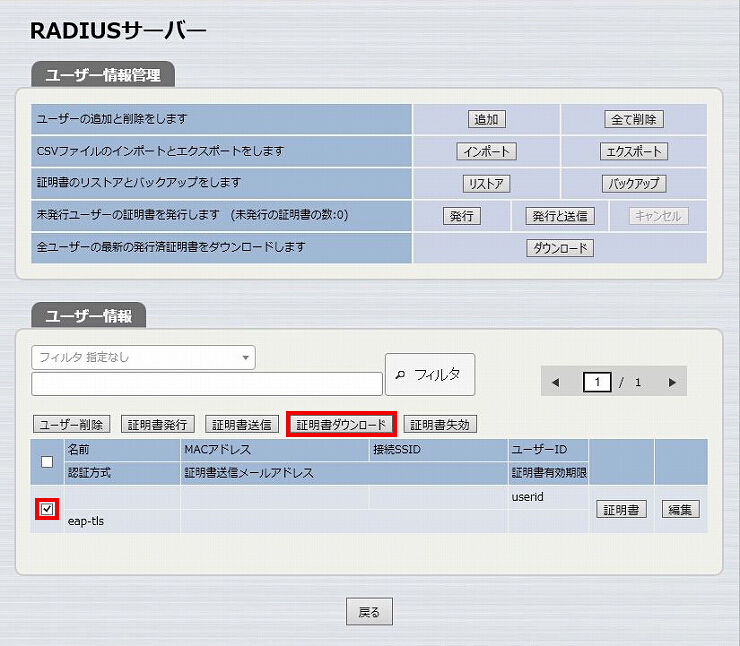Click the userid text in the table

528,497
